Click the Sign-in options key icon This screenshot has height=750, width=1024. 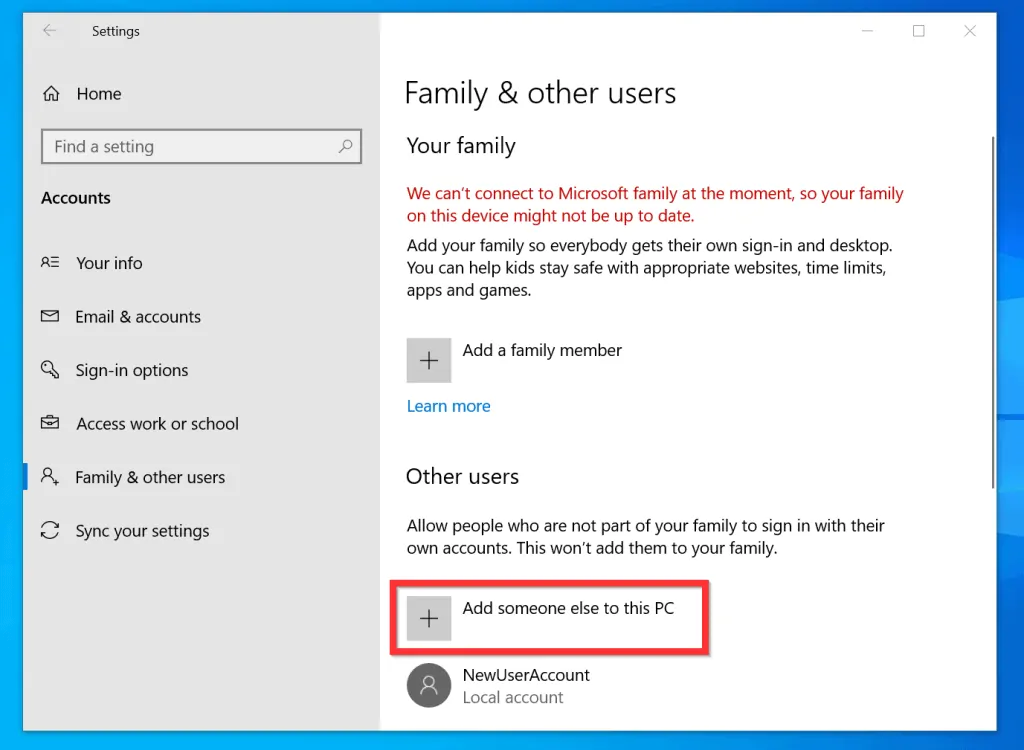tap(51, 370)
